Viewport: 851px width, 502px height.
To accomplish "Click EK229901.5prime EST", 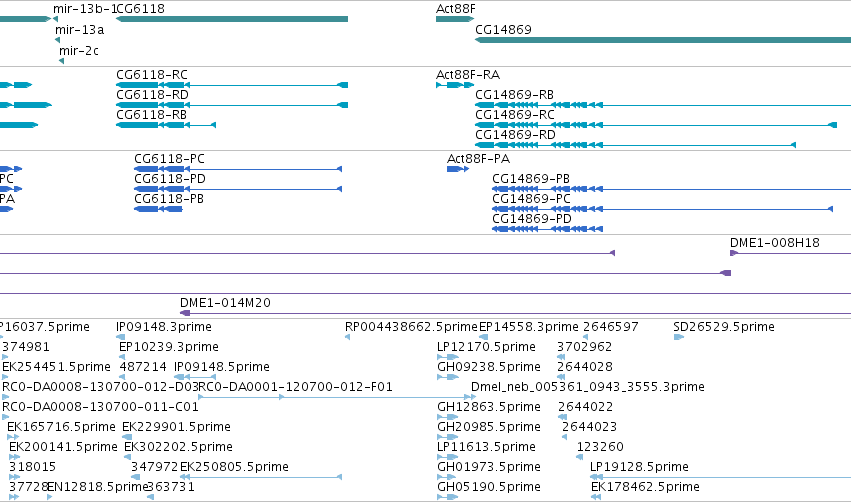I will click(x=127, y=437).
